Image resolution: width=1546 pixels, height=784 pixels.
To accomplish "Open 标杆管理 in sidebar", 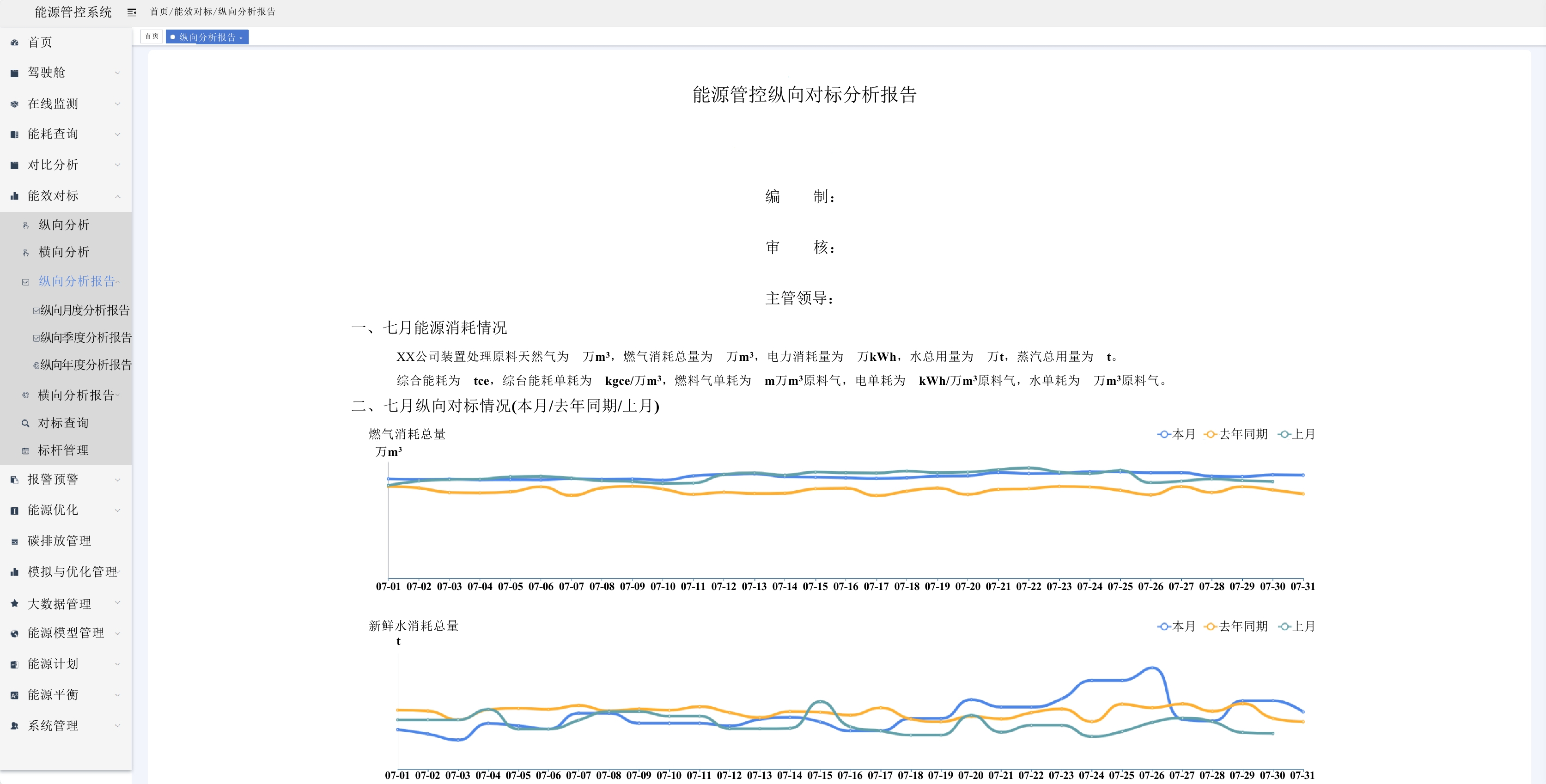I will [x=63, y=451].
